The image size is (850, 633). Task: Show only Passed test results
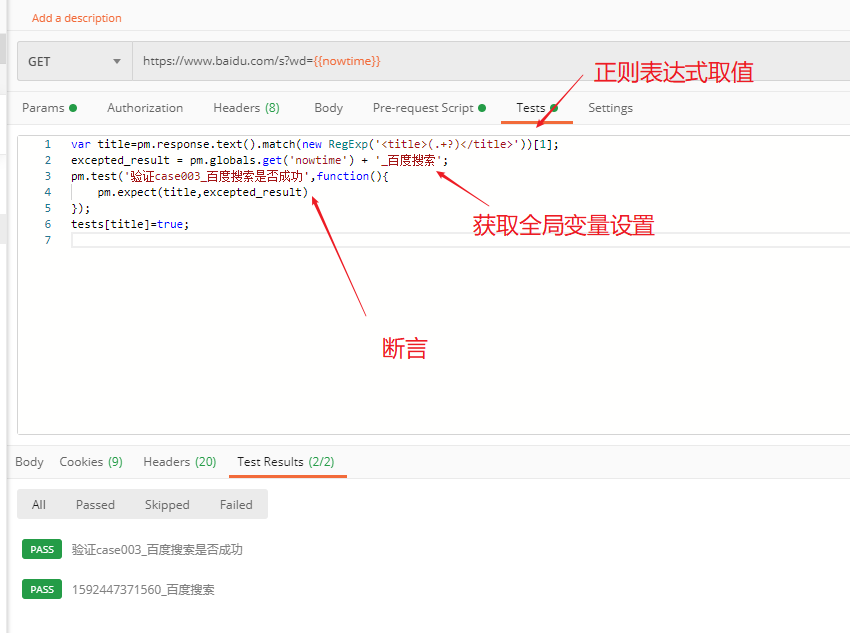pos(95,505)
